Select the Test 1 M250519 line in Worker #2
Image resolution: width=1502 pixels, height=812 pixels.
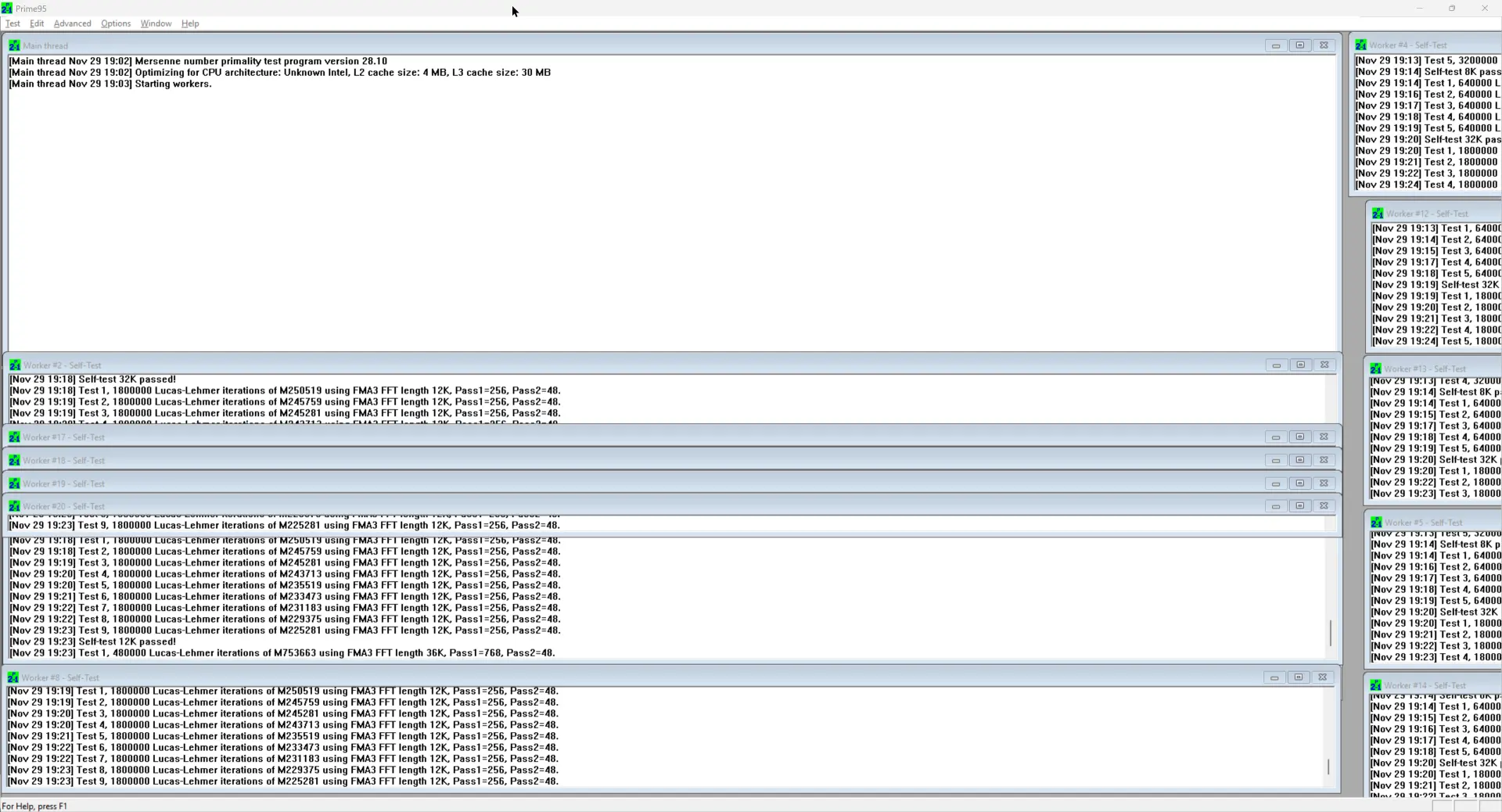[285, 391]
